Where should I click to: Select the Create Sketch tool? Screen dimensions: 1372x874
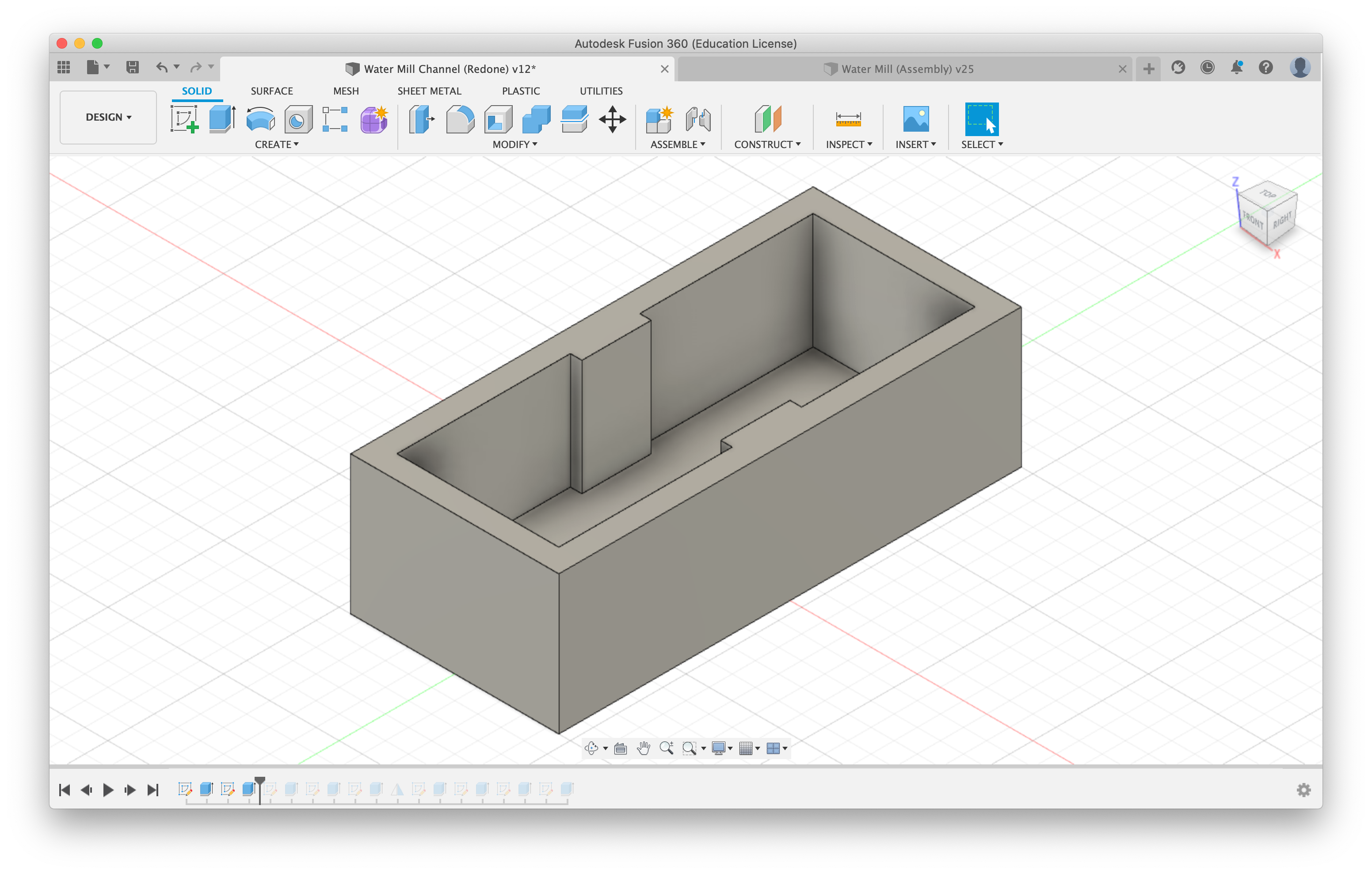pyautogui.click(x=184, y=119)
